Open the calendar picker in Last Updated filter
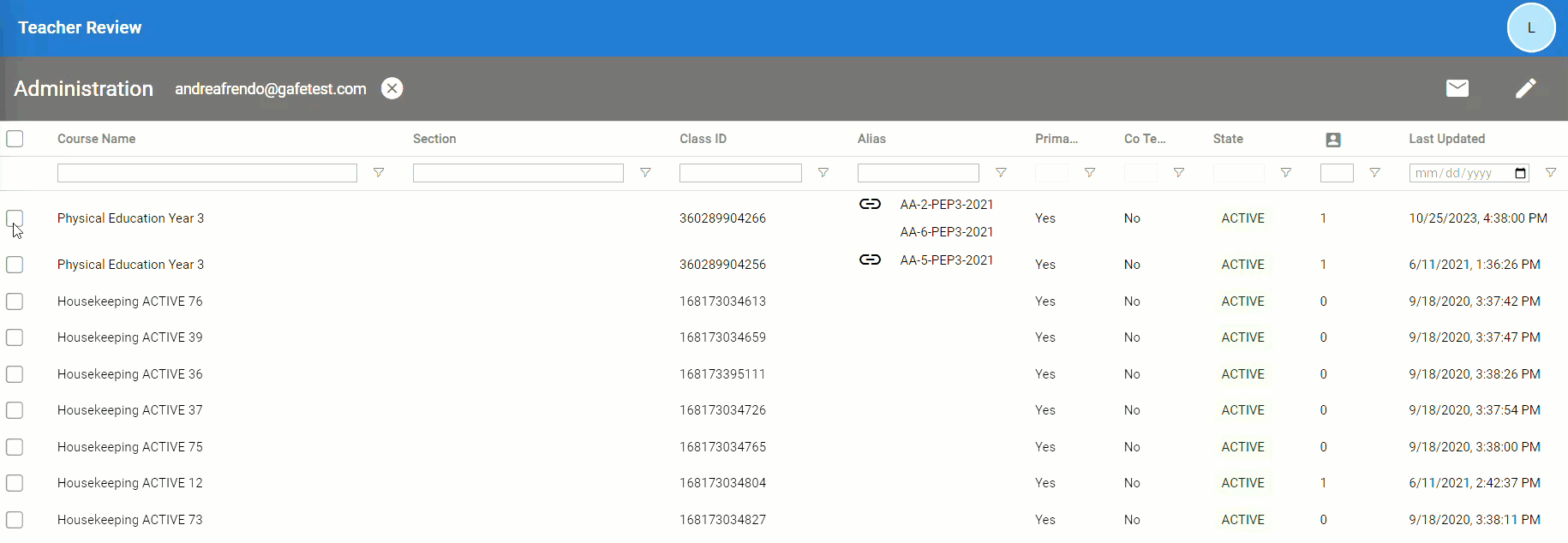The height and width of the screenshot is (543, 1568). pyautogui.click(x=1521, y=173)
